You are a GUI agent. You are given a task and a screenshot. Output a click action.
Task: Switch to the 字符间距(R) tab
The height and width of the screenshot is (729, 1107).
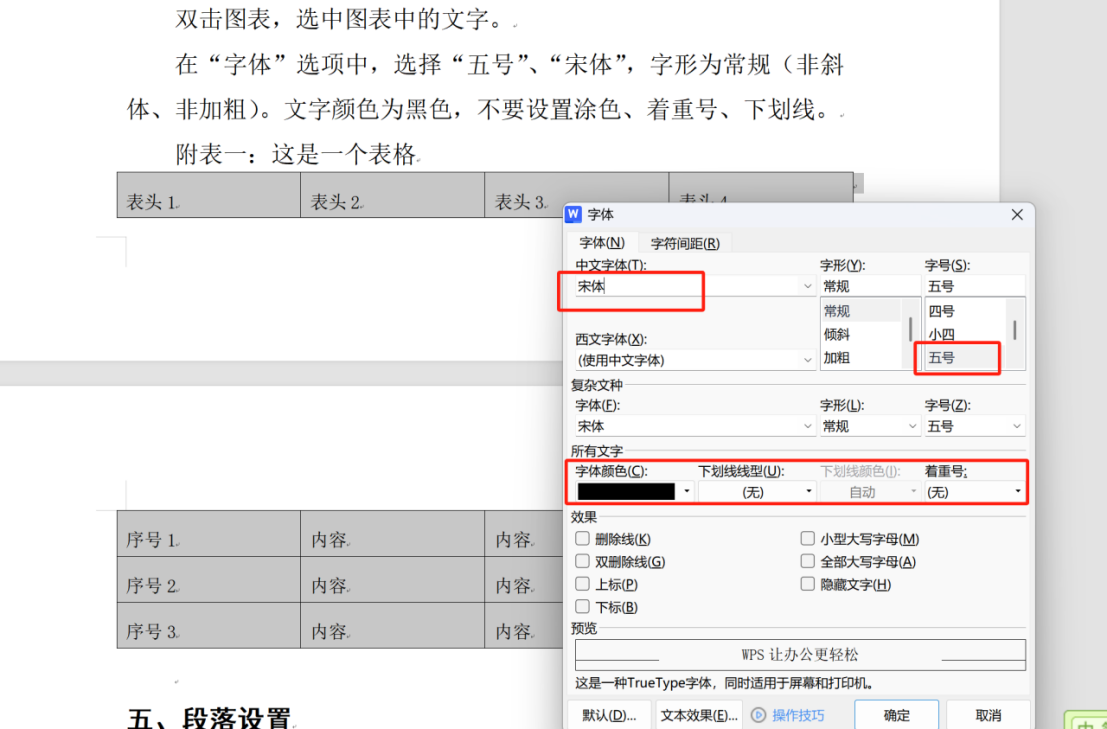(x=685, y=243)
